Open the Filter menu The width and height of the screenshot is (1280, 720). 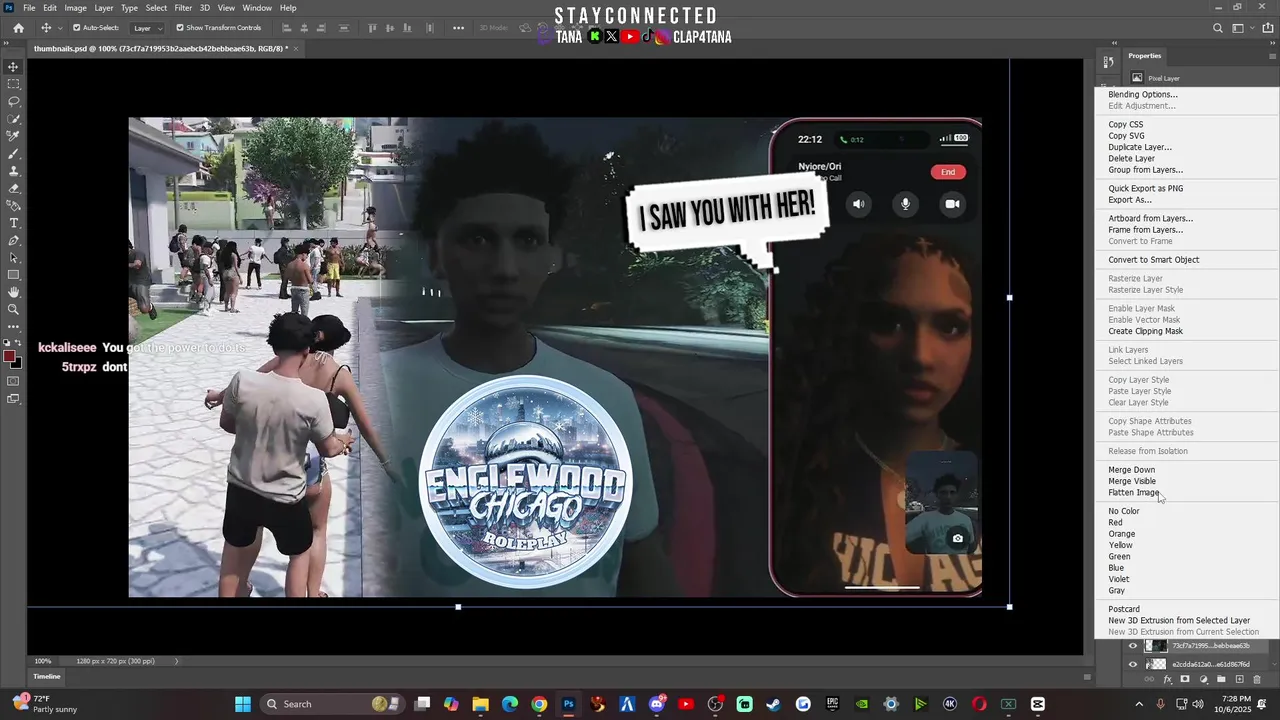183,8
